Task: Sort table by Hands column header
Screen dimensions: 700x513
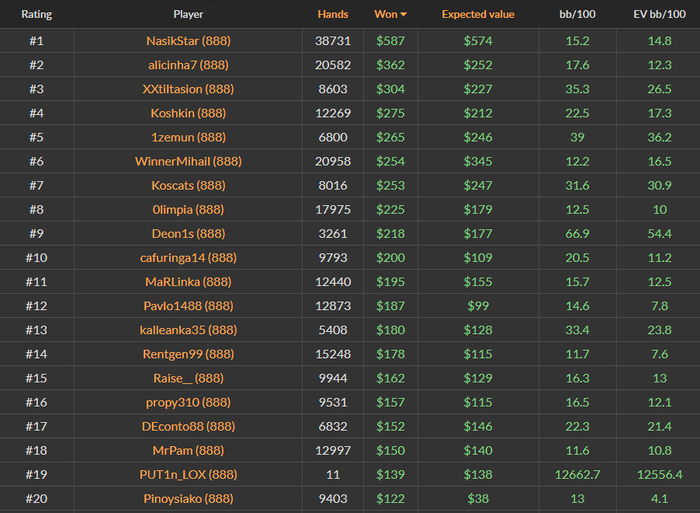Action: (x=333, y=14)
